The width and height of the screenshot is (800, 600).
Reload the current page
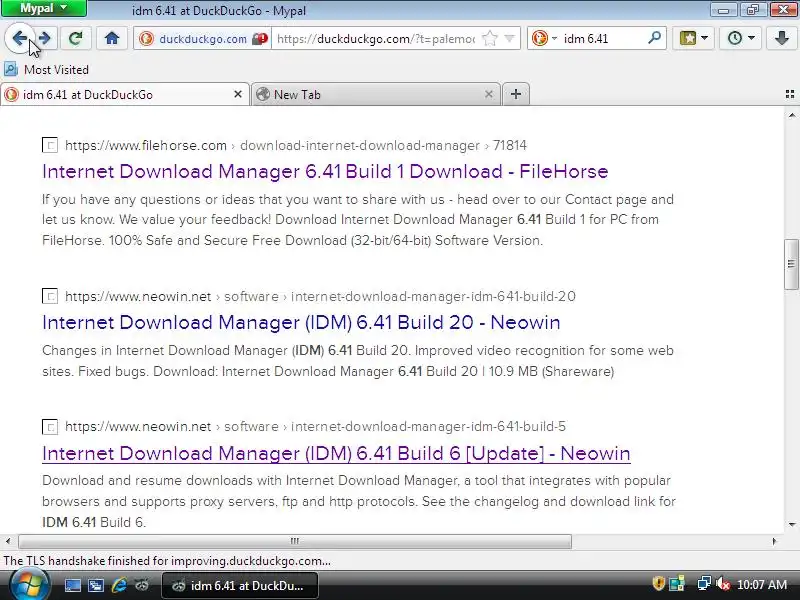click(76, 38)
